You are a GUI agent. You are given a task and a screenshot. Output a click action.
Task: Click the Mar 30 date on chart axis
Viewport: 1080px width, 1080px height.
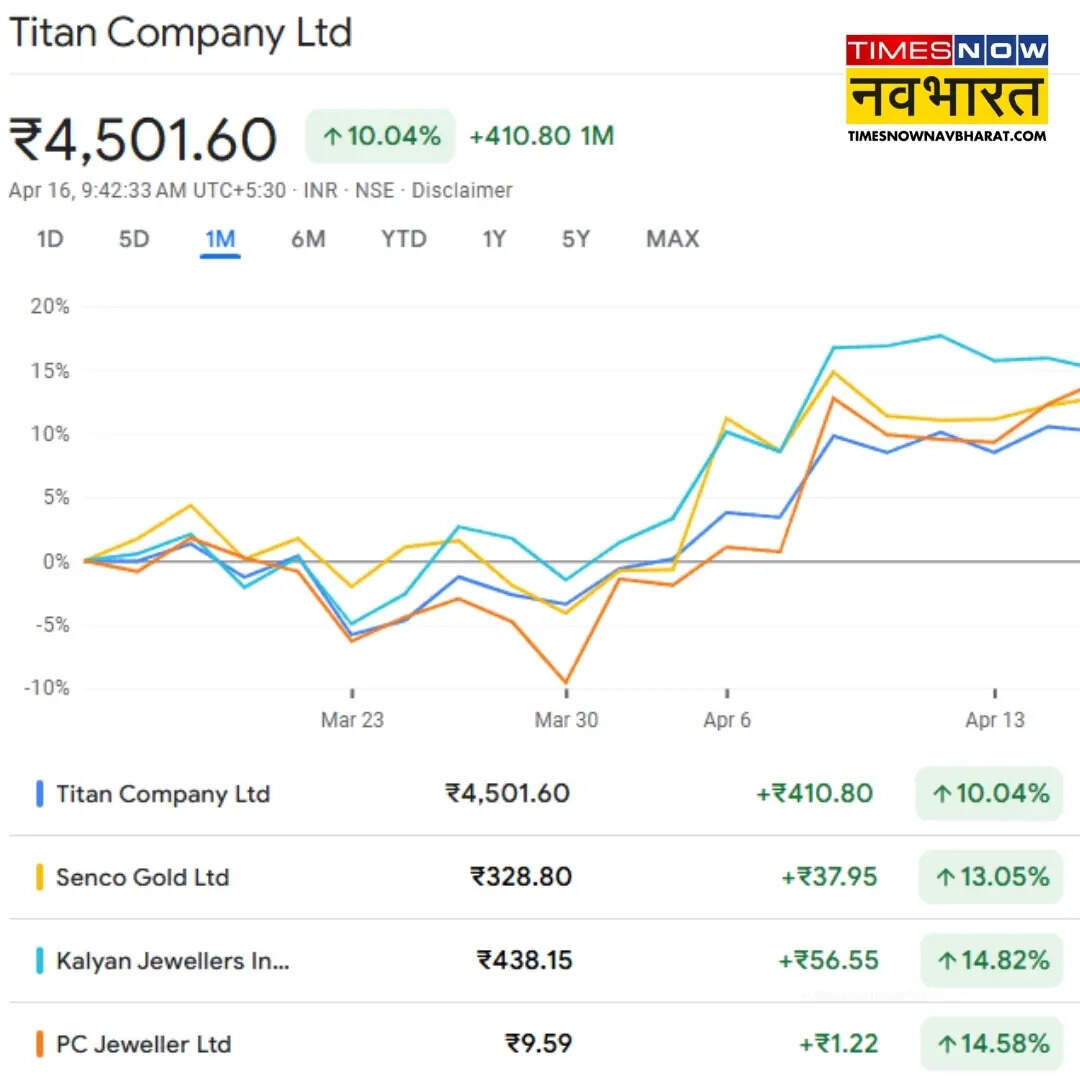click(566, 720)
